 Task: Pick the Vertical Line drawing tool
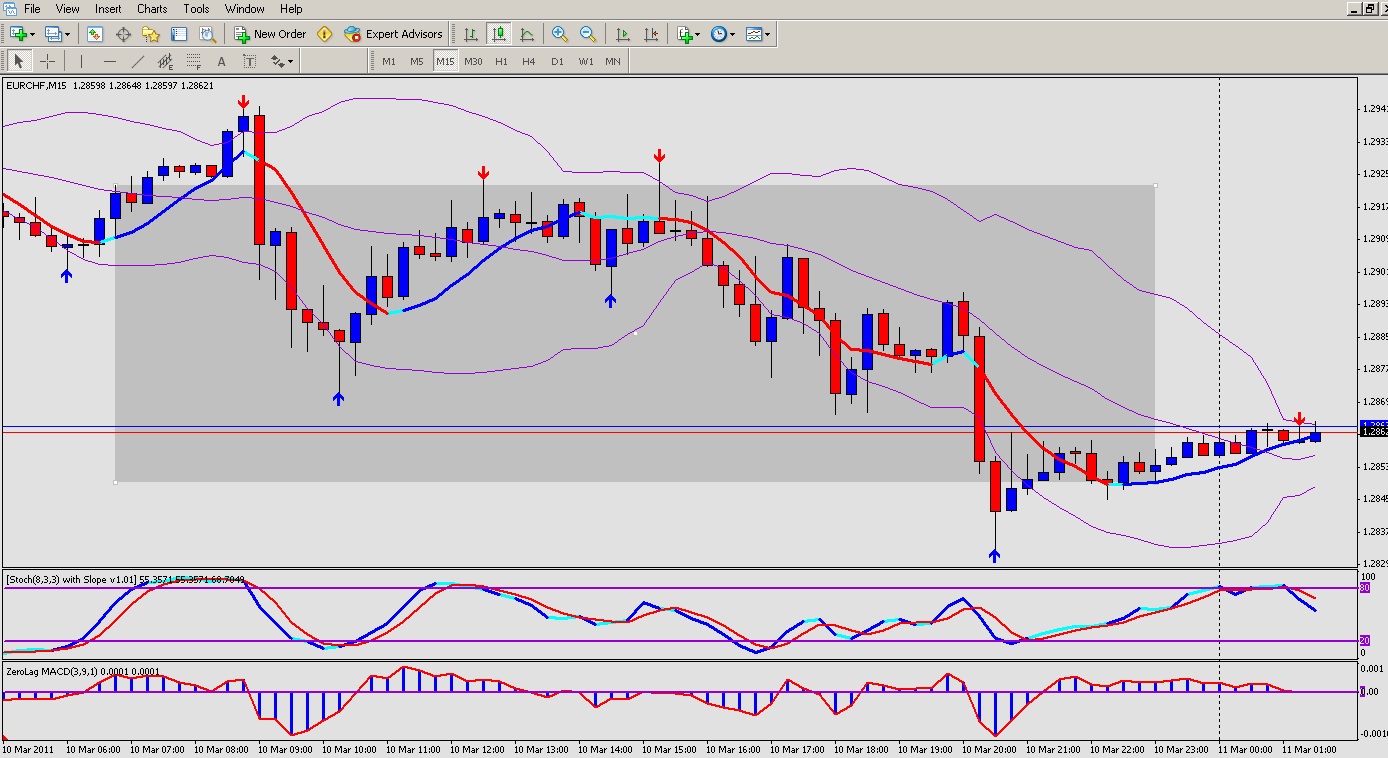pos(82,61)
